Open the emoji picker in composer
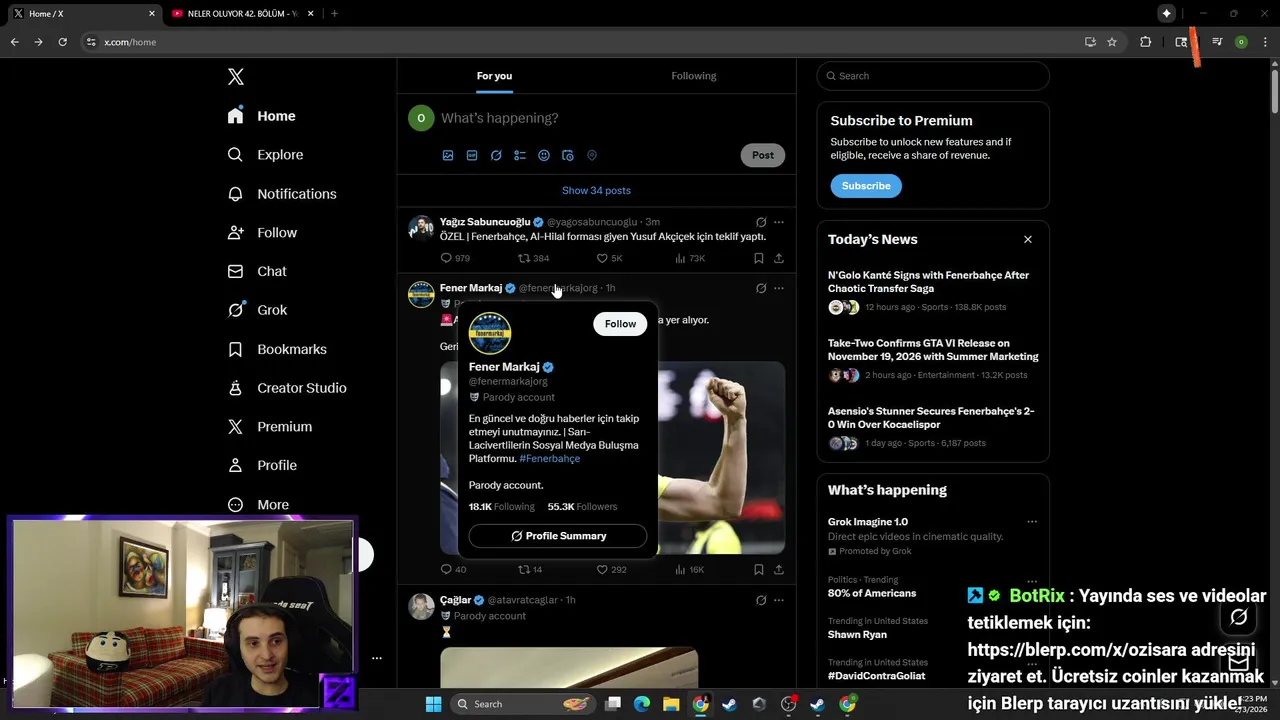 coord(544,156)
